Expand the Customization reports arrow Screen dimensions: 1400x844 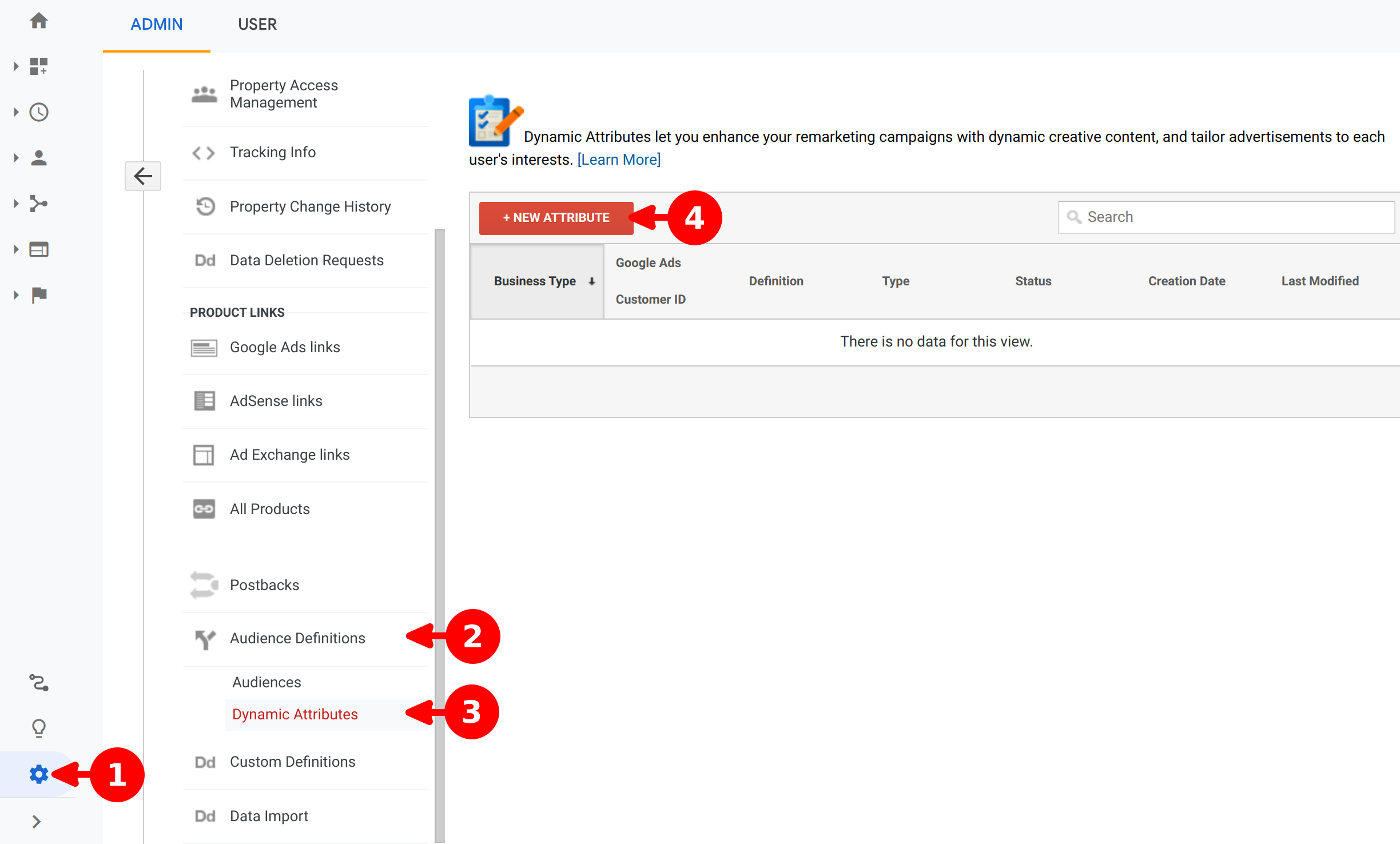click(16, 66)
